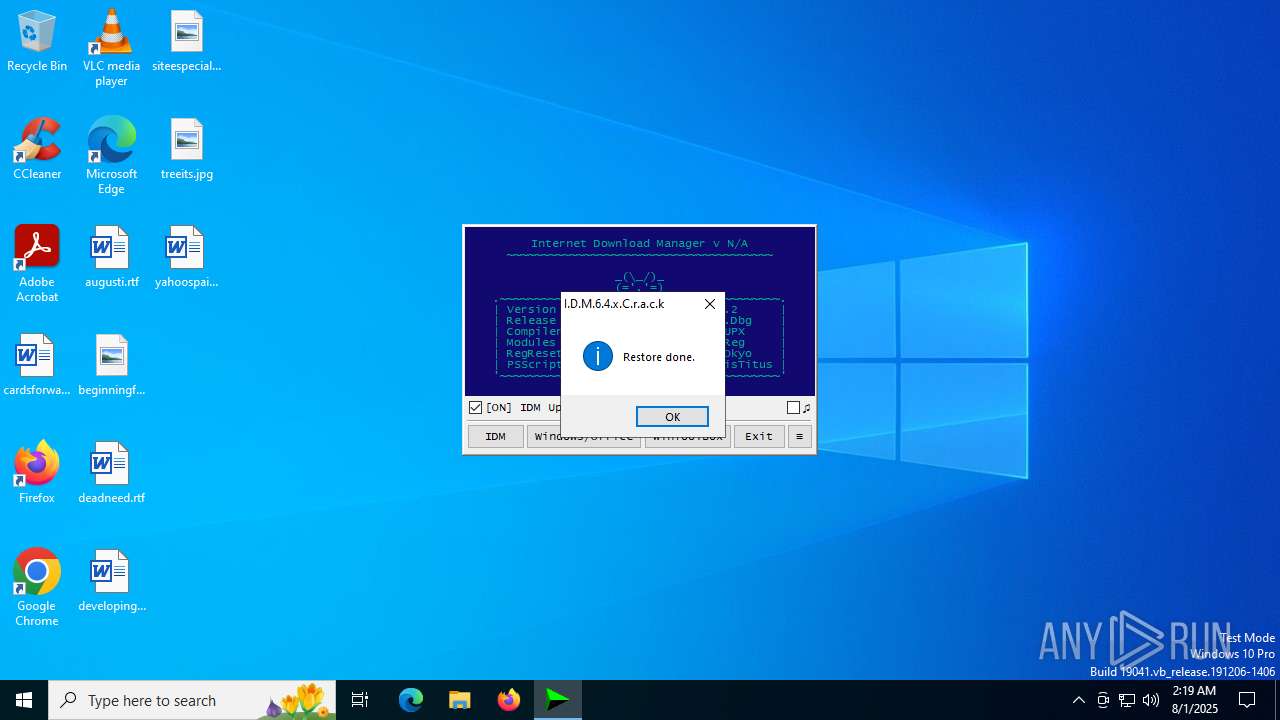
Task: Open VLC media player desktop icon
Action: pyautogui.click(x=111, y=48)
